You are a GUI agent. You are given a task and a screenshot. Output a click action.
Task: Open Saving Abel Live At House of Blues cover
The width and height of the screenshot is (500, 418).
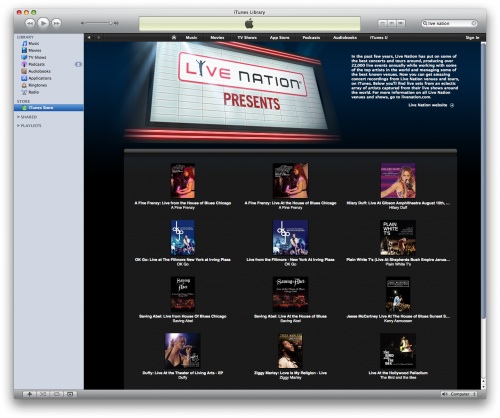pos(290,294)
